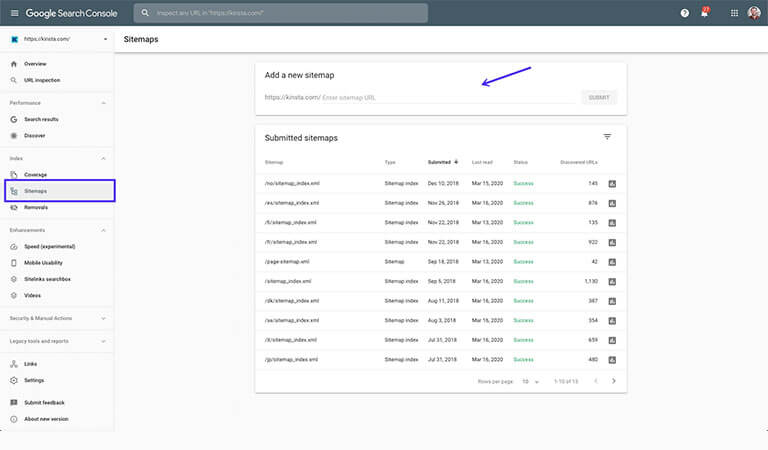This screenshot has width=768, height=450.
Task: Click the SUBMIT sitemap button
Action: coord(599,97)
